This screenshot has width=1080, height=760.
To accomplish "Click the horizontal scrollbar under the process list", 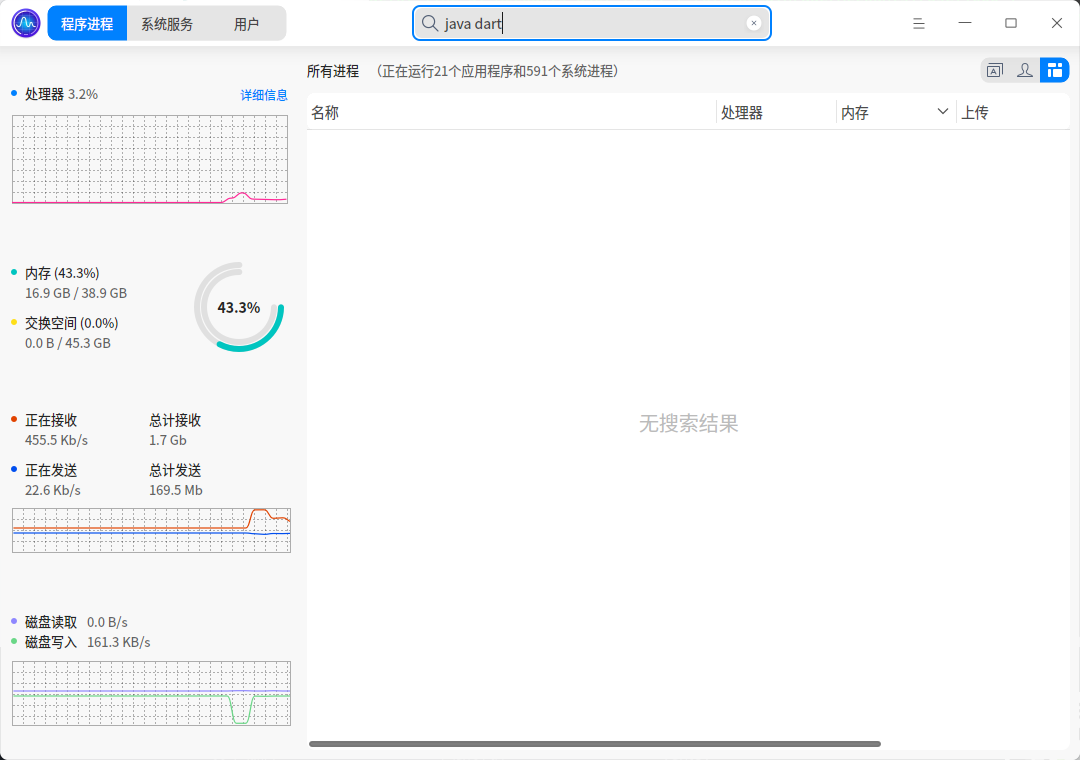I will point(595,743).
